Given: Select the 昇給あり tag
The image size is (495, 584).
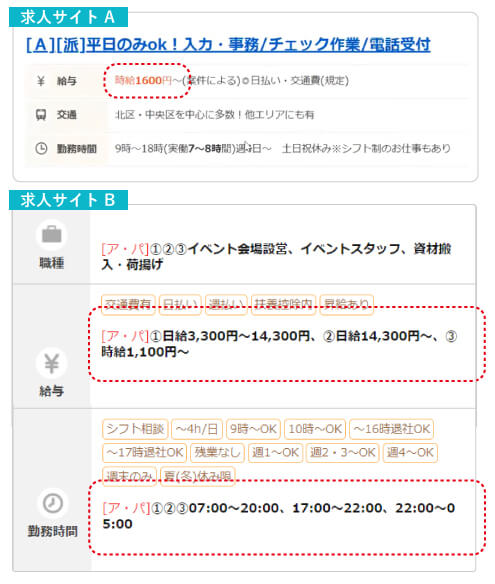Looking at the screenshot, I should [346, 305].
